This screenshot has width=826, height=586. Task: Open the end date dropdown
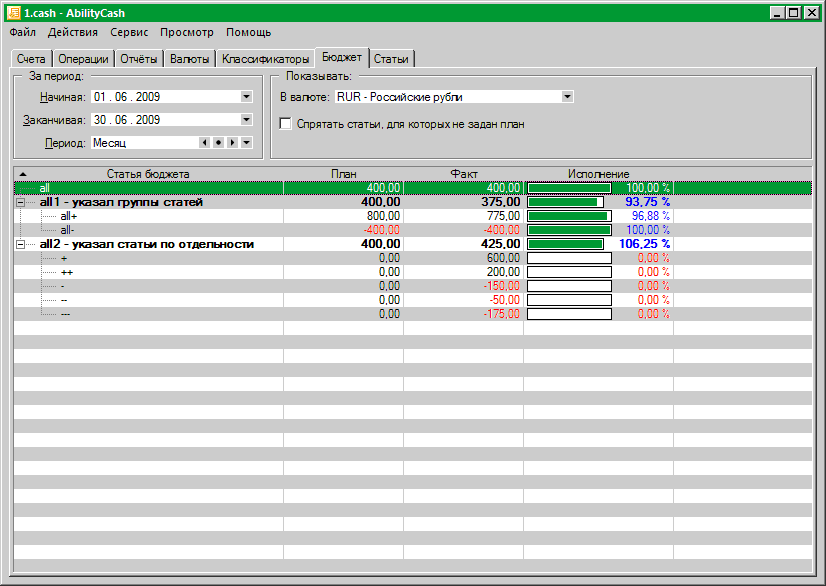pyautogui.click(x=246, y=120)
